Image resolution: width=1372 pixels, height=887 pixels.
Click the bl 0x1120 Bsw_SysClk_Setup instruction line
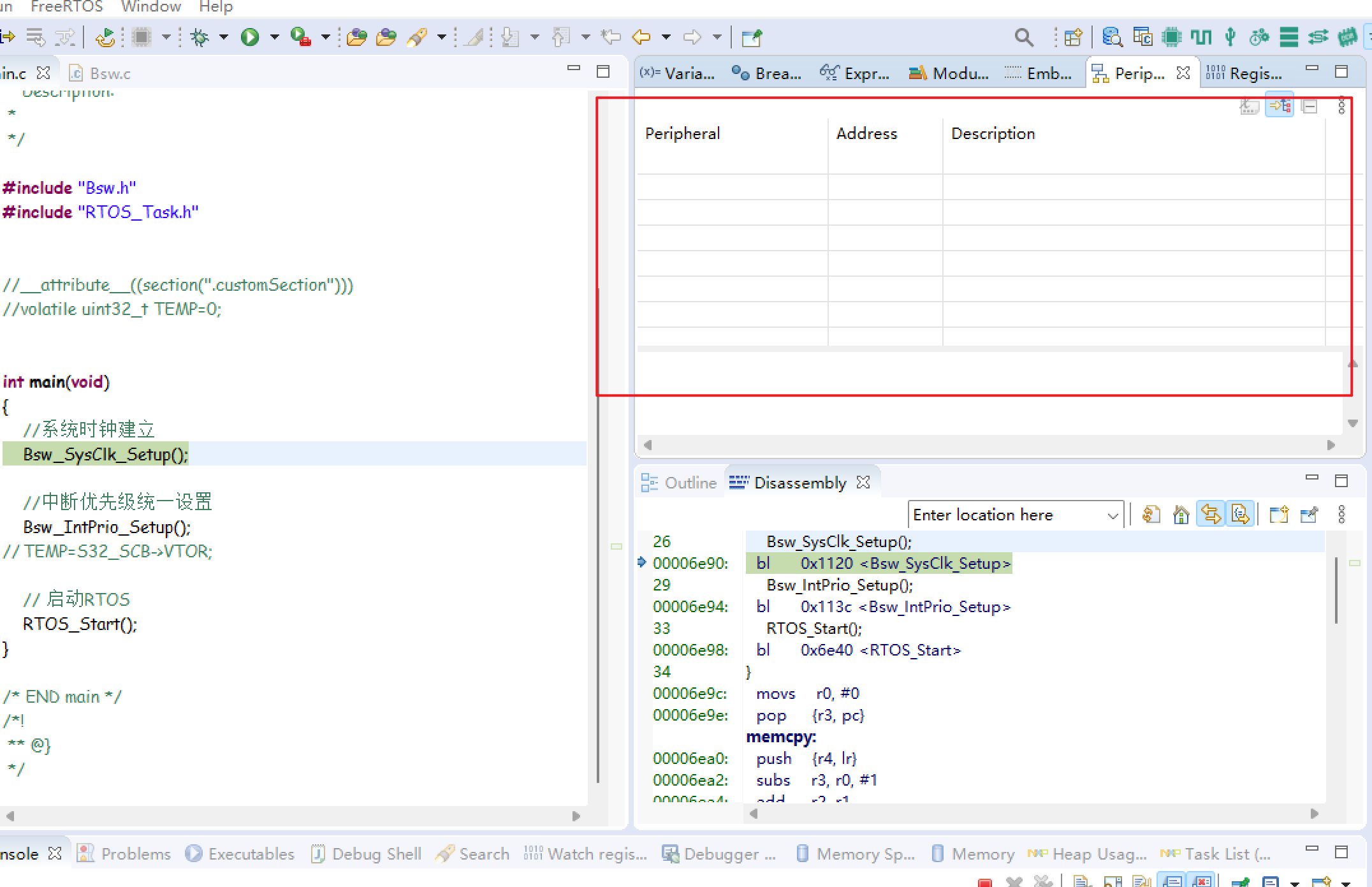pos(879,564)
